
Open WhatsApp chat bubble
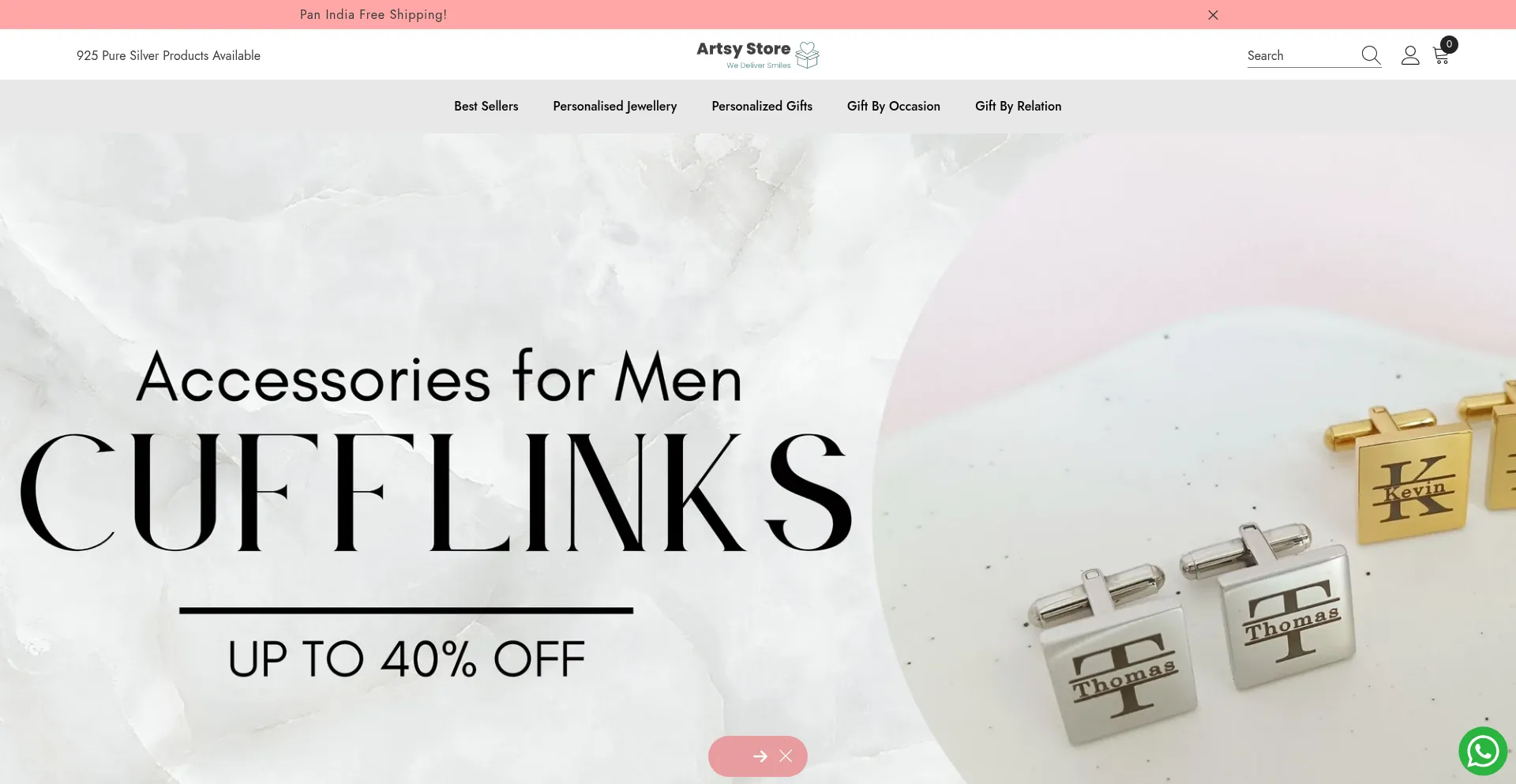pos(1483,751)
